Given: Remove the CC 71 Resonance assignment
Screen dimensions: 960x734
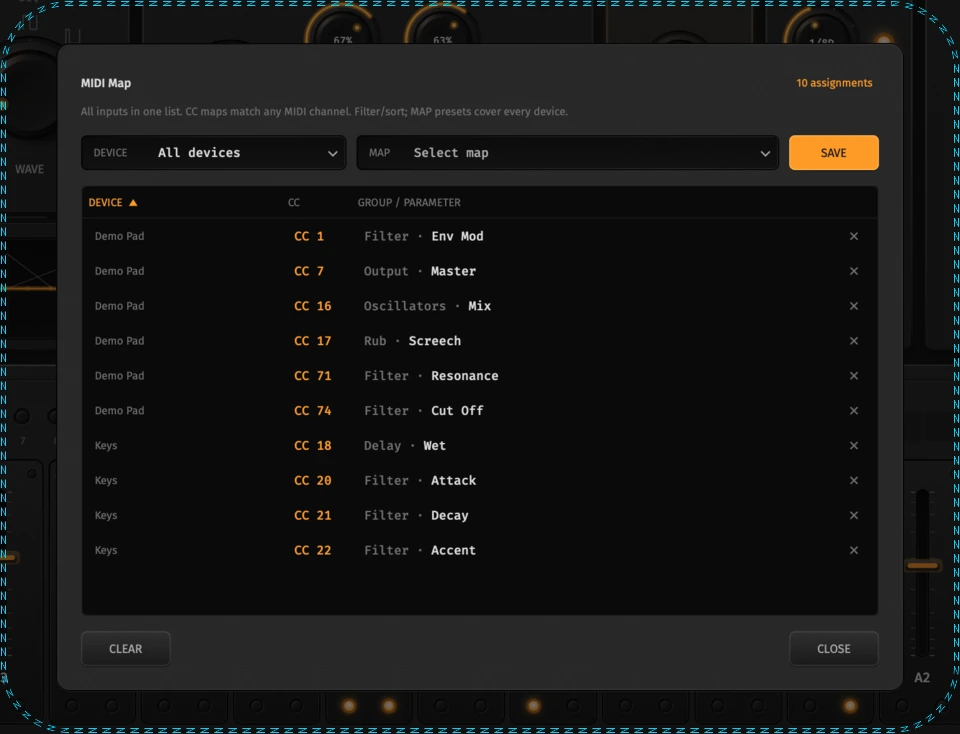Looking at the screenshot, I should (x=853, y=376).
